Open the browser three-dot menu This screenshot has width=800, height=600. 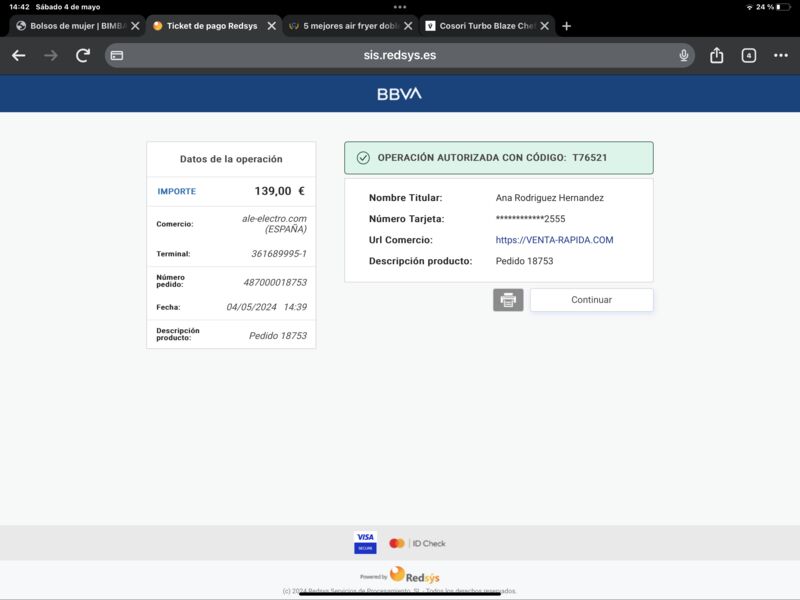click(781, 55)
